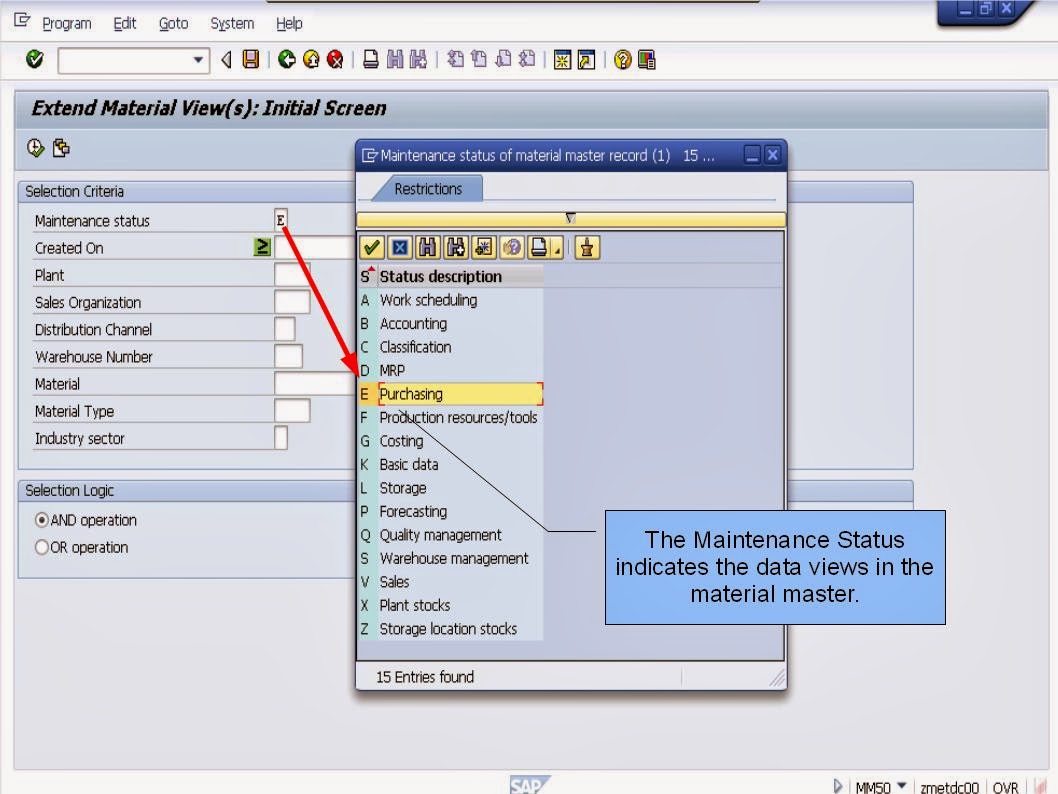Click the Back arrow icon in the toolbar
The image size is (1058, 794).
coord(285,60)
